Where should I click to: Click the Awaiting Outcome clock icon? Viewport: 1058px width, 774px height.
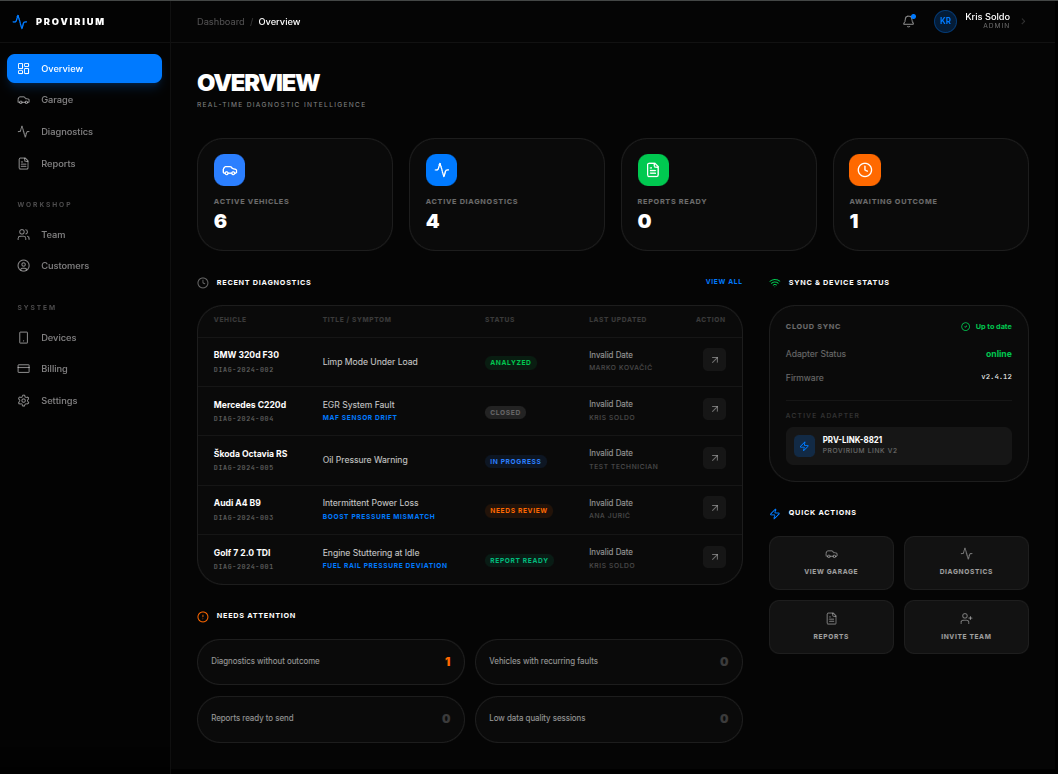pos(864,170)
